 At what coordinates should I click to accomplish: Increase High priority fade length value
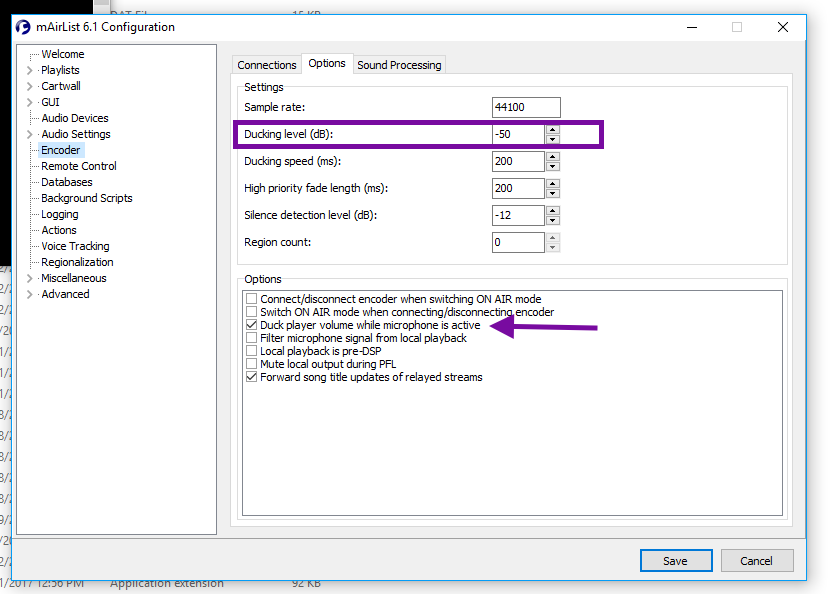click(x=553, y=183)
